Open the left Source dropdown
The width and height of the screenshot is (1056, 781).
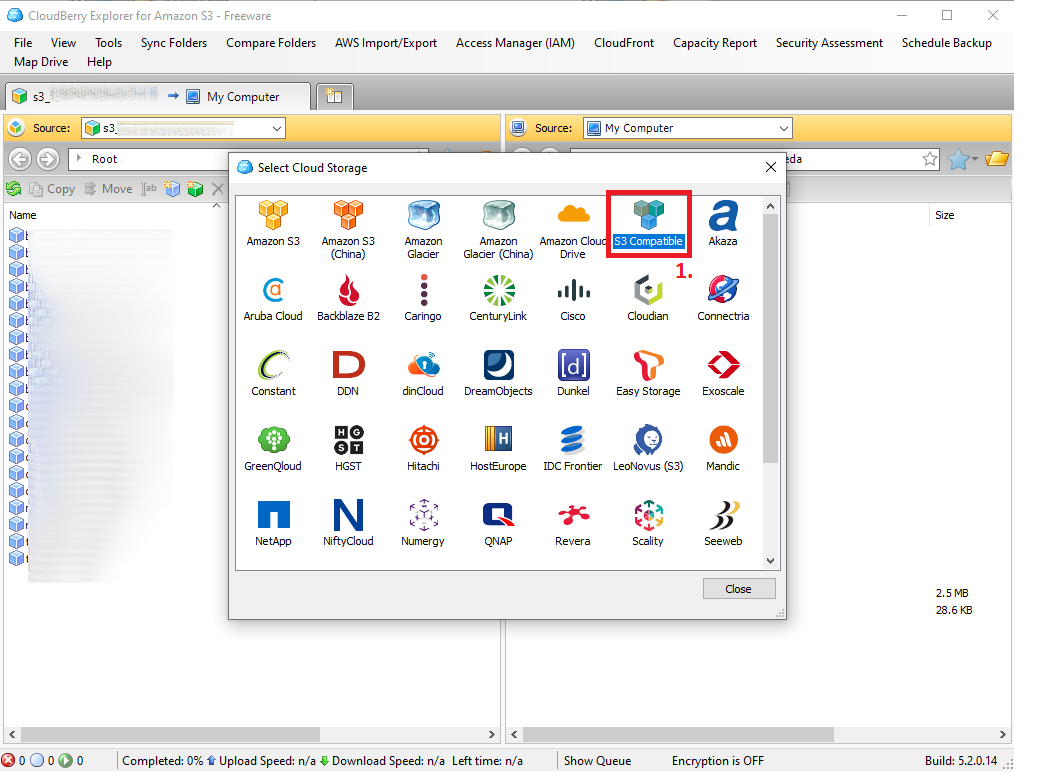coord(276,128)
